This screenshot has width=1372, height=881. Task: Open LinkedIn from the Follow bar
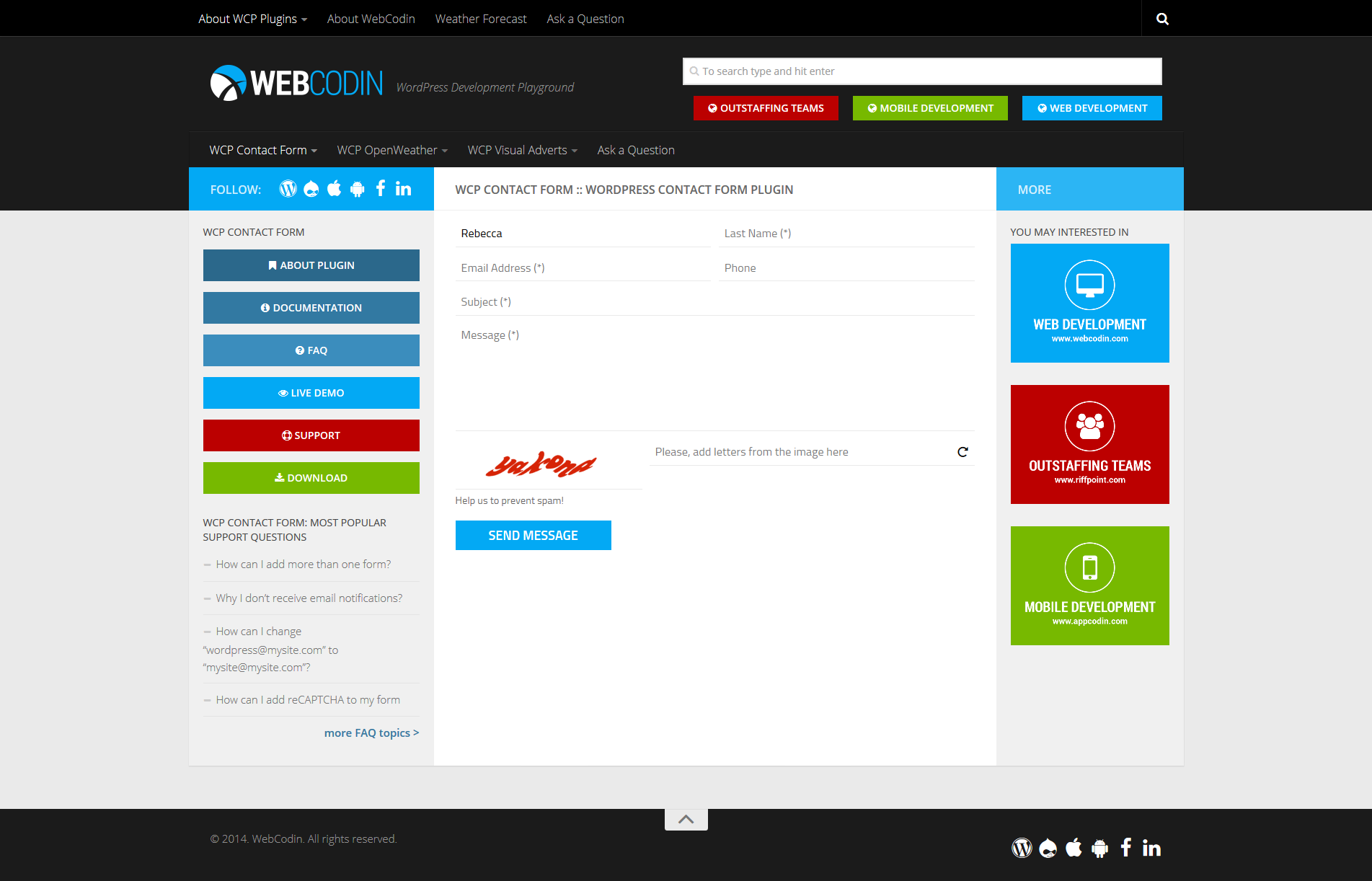(x=403, y=189)
